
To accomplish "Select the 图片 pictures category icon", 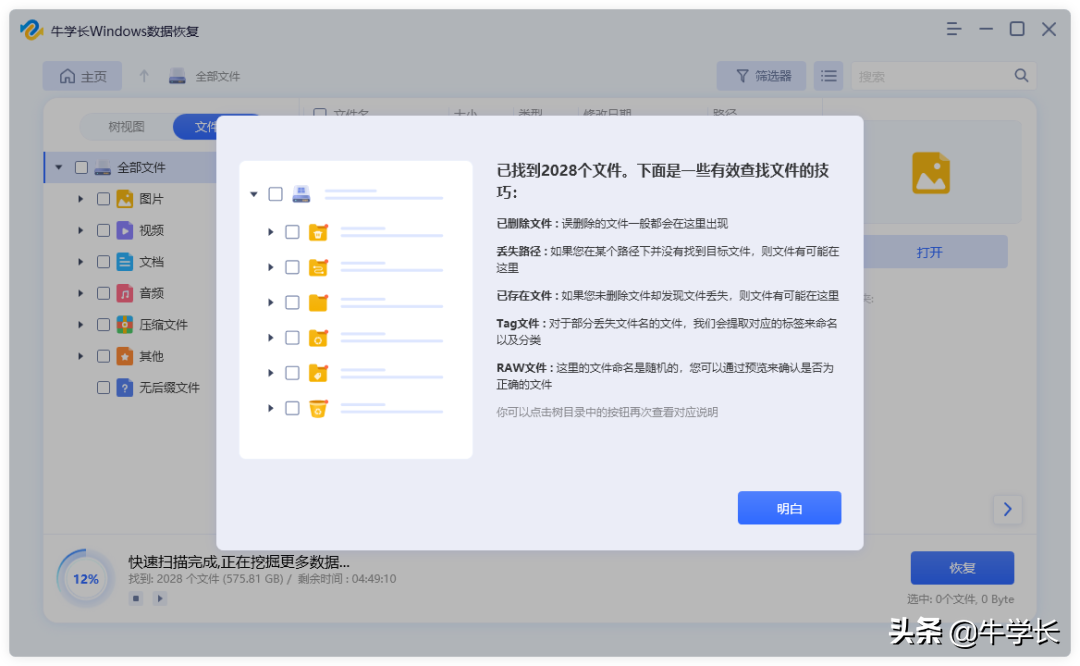I will pyautogui.click(x=123, y=198).
